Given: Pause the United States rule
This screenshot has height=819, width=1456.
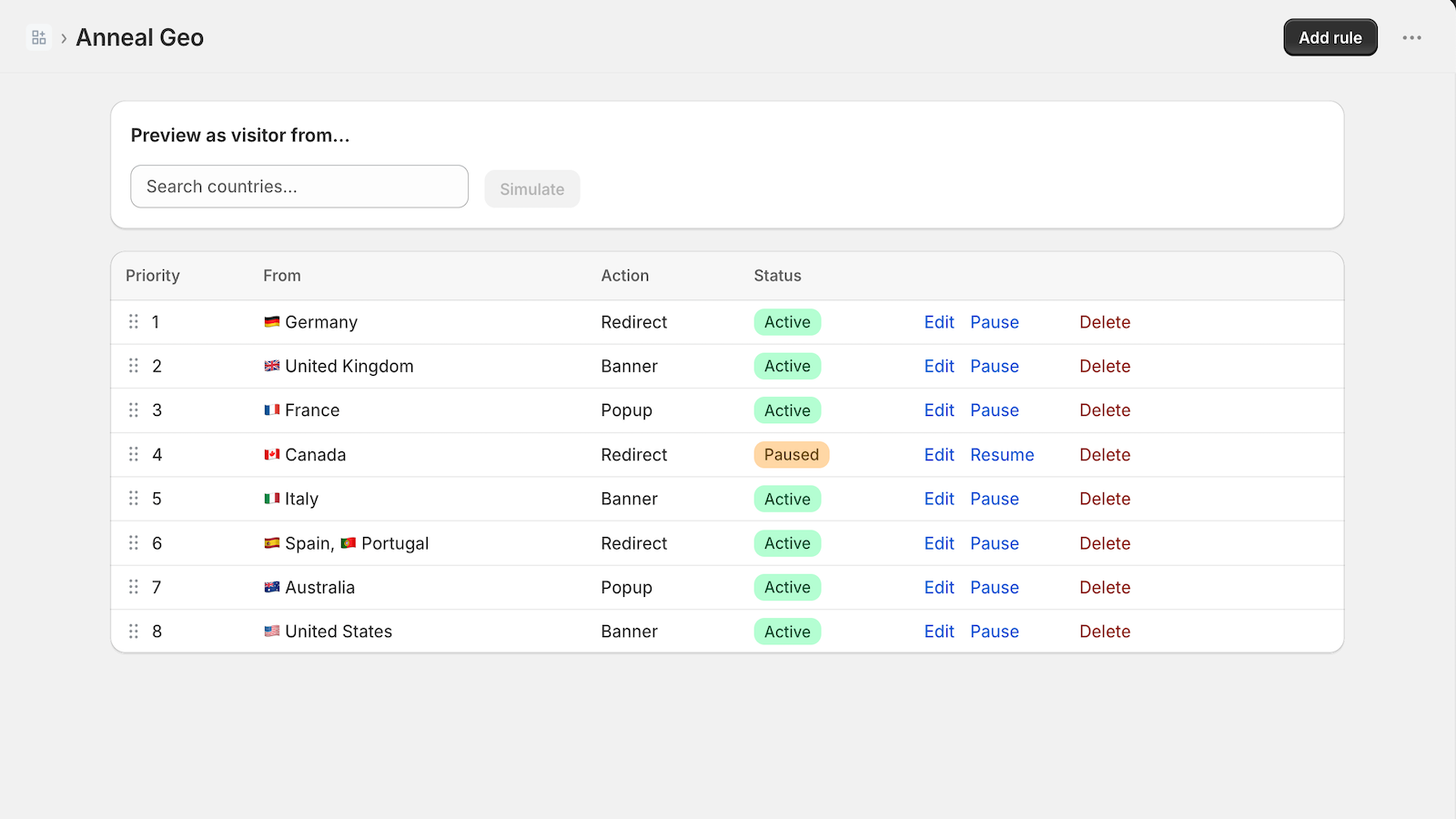Looking at the screenshot, I should coord(995,632).
